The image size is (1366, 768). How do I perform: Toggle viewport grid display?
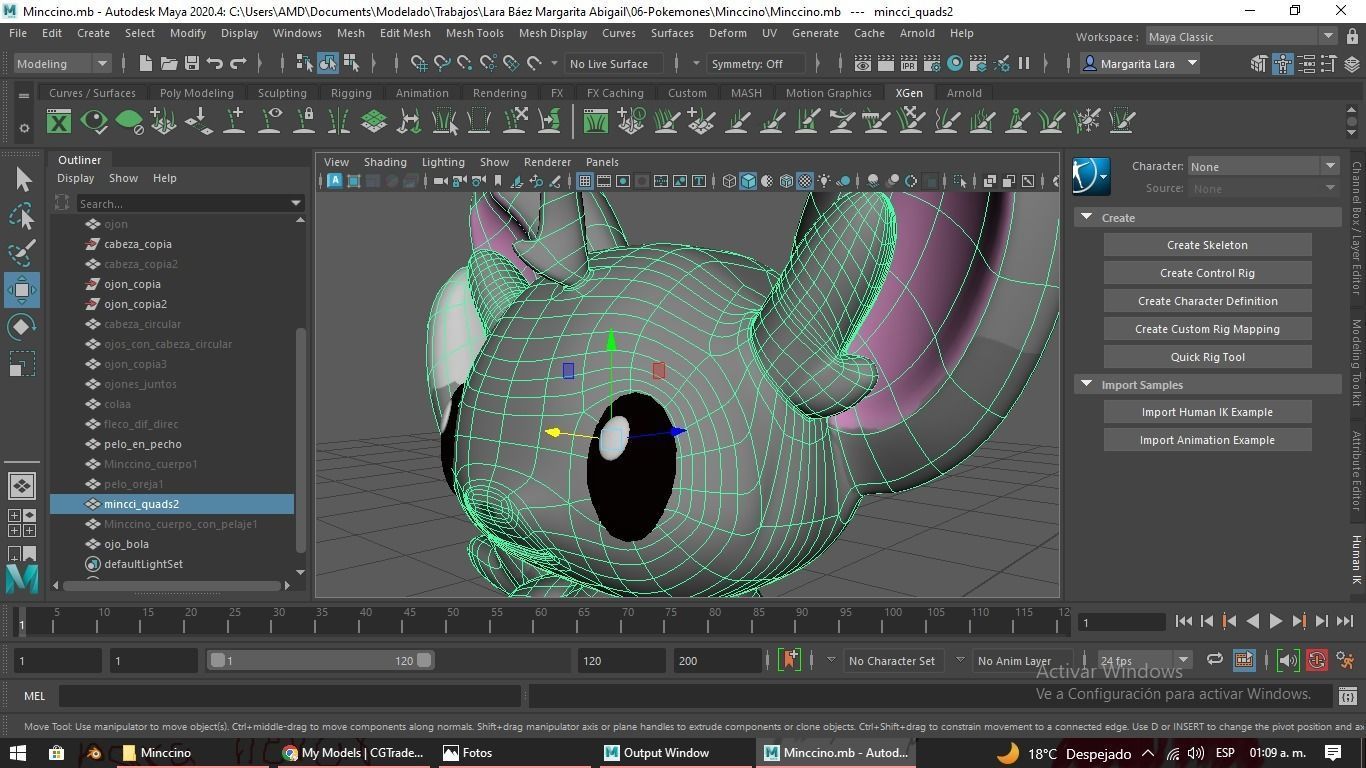point(585,181)
